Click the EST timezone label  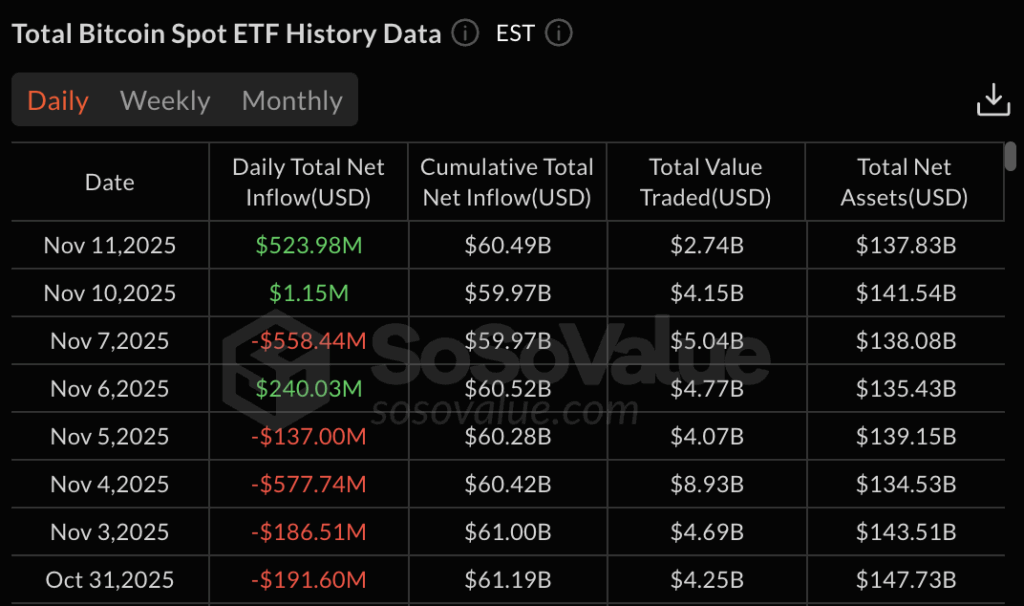tap(515, 34)
